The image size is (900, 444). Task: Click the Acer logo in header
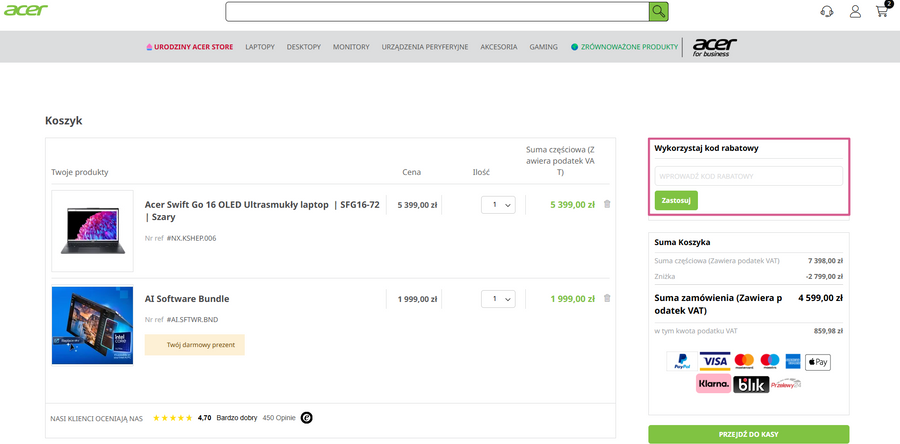22,11
